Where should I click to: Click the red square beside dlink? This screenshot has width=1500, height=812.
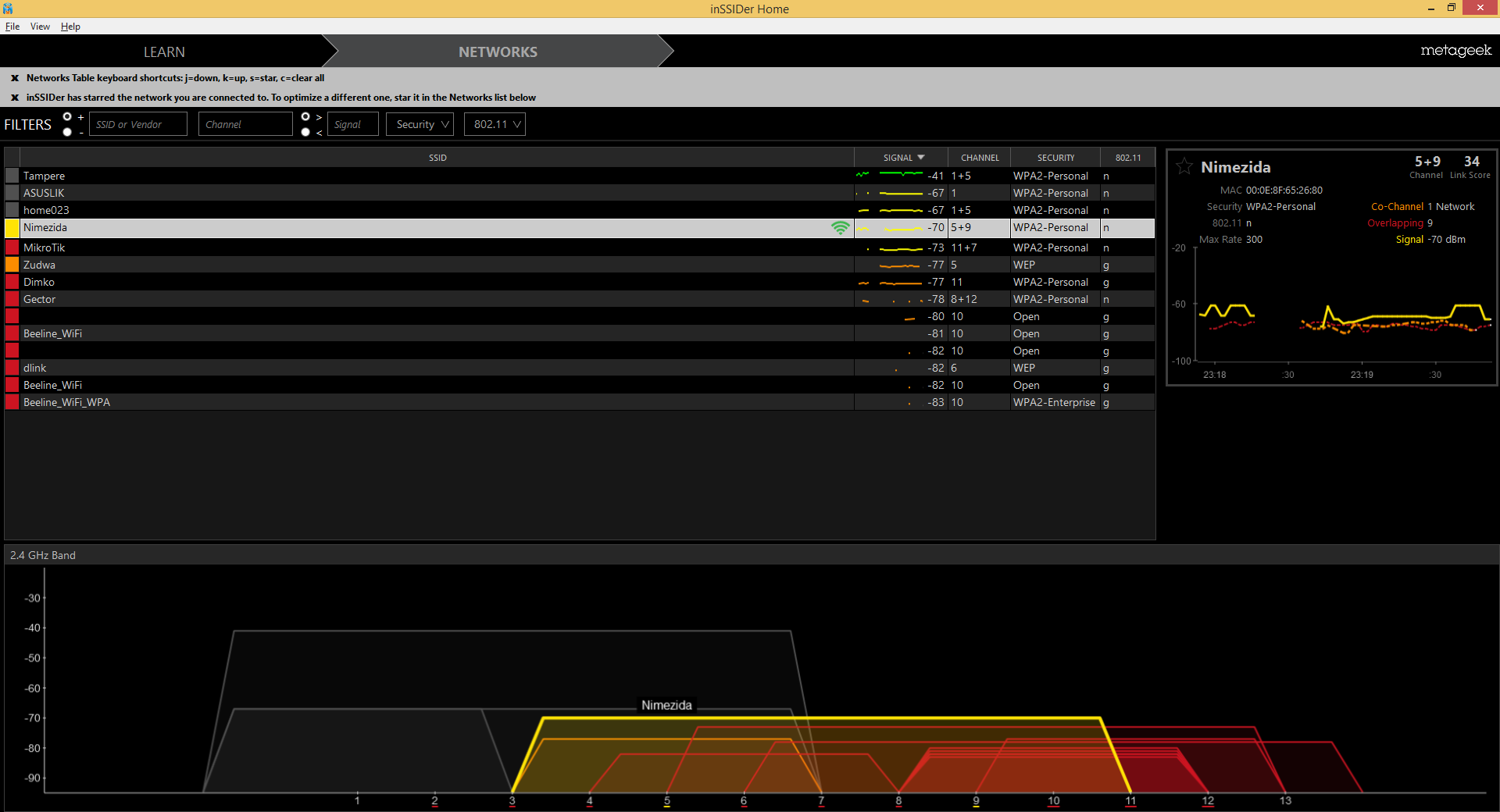point(12,368)
